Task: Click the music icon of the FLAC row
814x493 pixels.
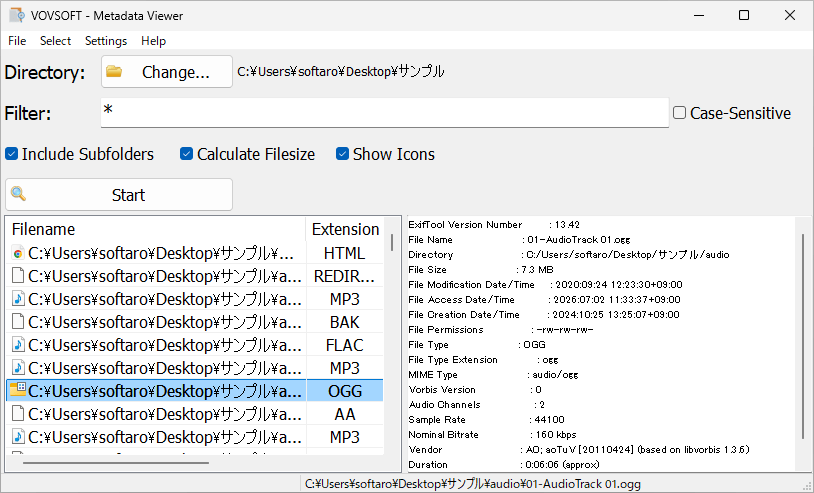Action: [18, 345]
